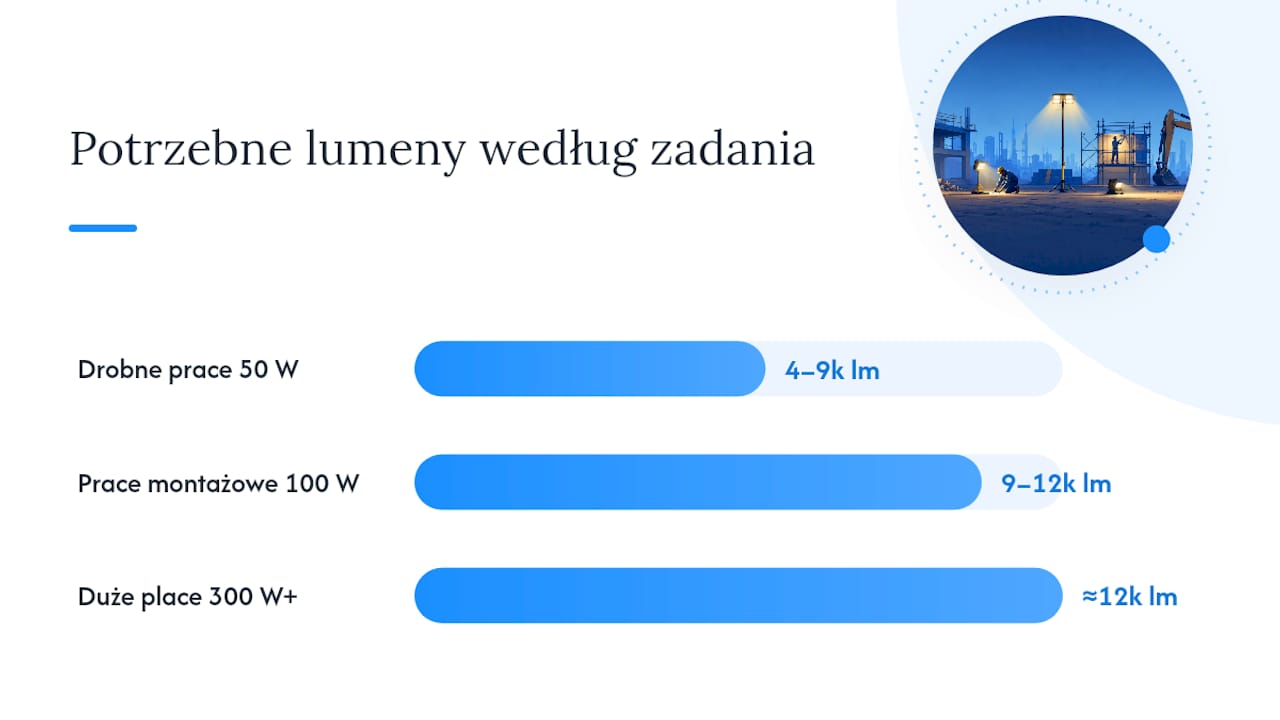Screen dimensions: 1280x720
Task: Click the excavator in the illustration
Action: [x=1171, y=147]
